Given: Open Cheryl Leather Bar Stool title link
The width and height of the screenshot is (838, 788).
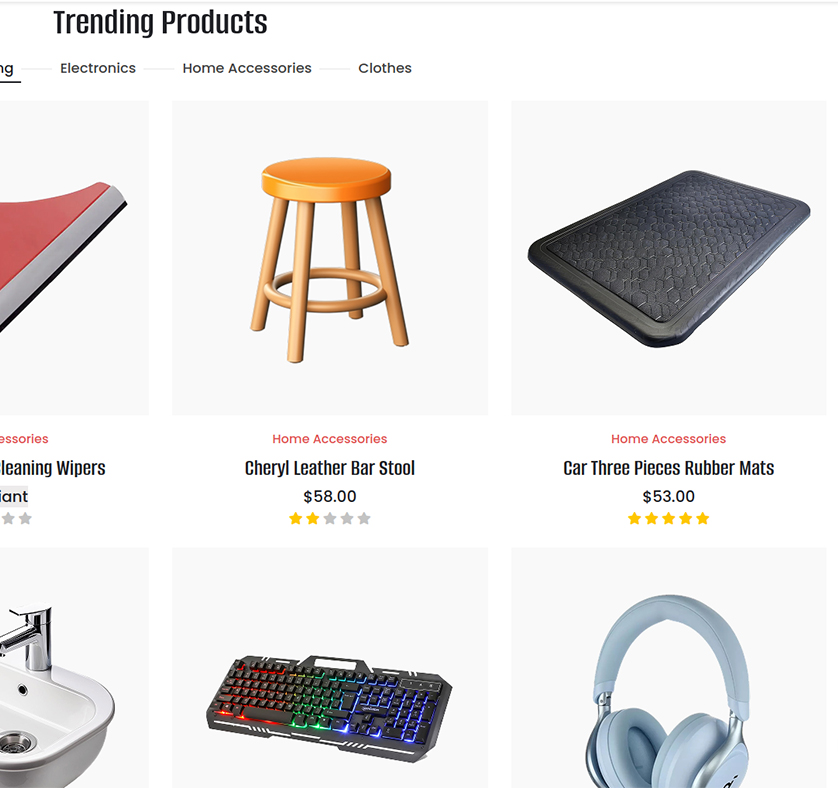Looking at the screenshot, I should click(330, 468).
